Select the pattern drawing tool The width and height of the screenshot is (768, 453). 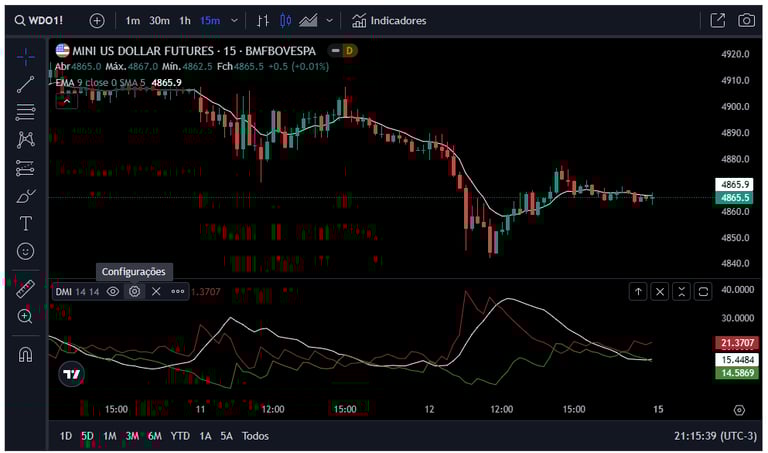click(25, 140)
